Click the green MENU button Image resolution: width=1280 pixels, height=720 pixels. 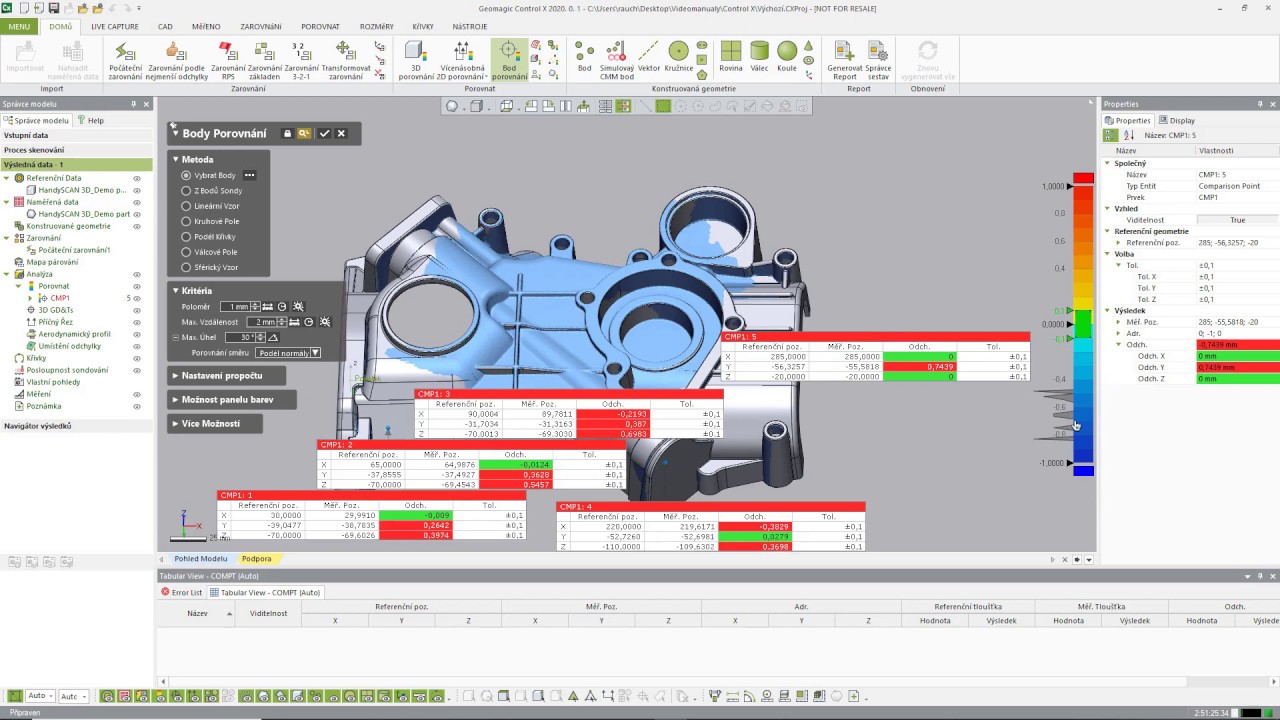click(19, 27)
